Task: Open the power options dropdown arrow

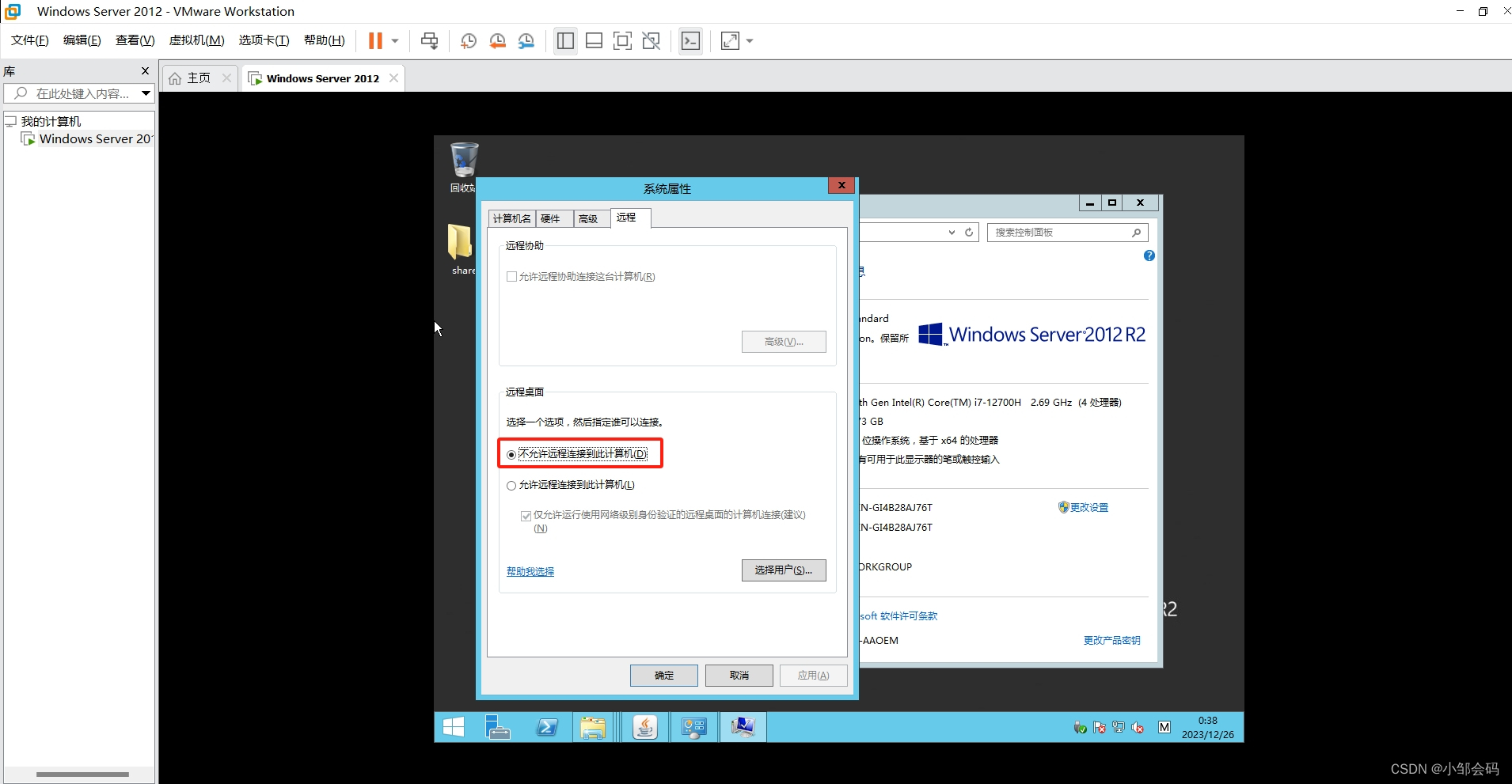Action: tap(395, 41)
